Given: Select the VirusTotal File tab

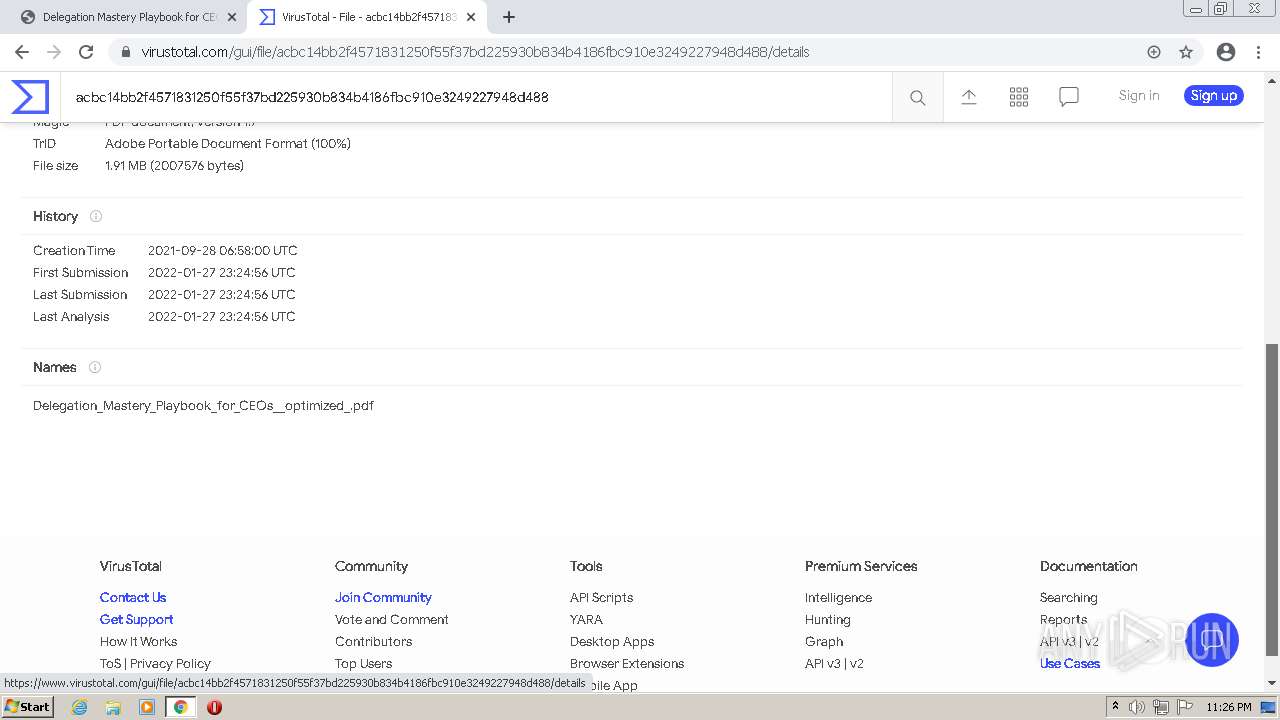Looking at the screenshot, I should point(367,17).
